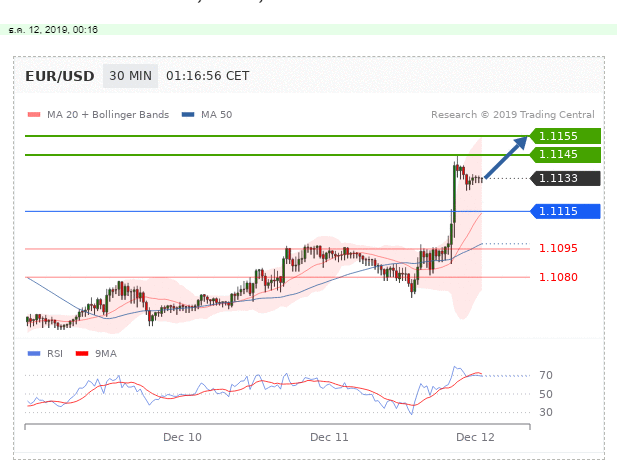Select the 30 MIN timeframe badge

click(x=130, y=76)
